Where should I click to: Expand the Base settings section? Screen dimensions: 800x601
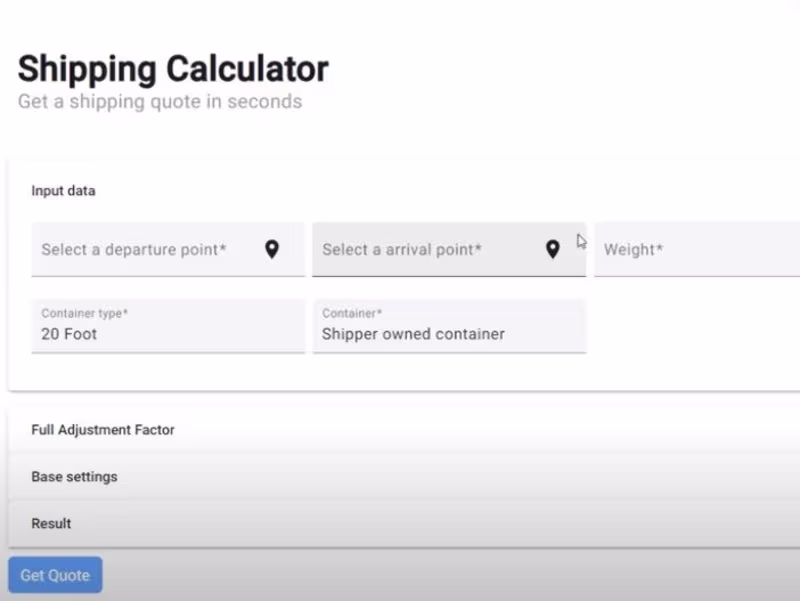pos(74,477)
